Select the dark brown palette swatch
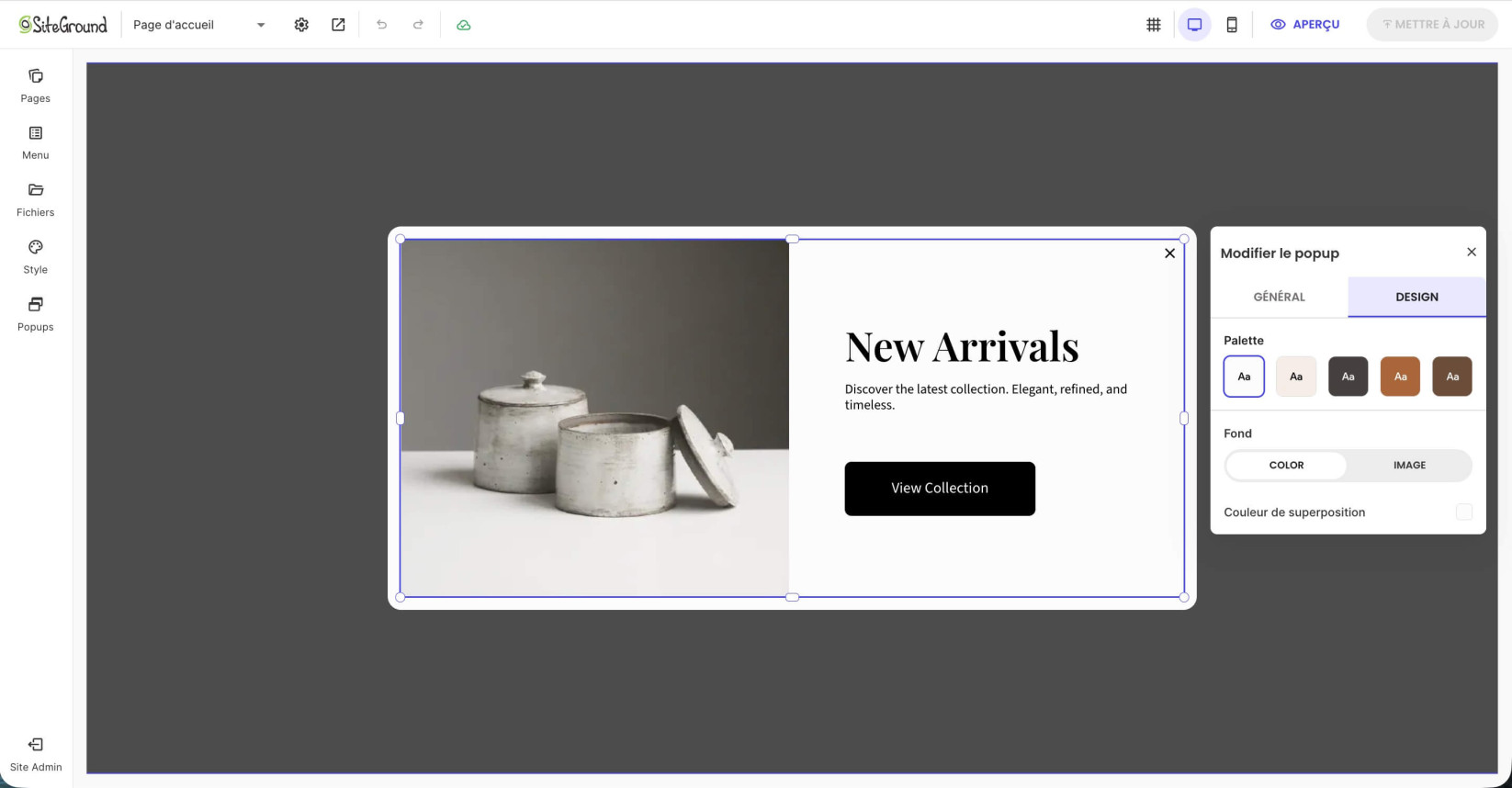Screen dimensions: 1512x788 point(1452,377)
